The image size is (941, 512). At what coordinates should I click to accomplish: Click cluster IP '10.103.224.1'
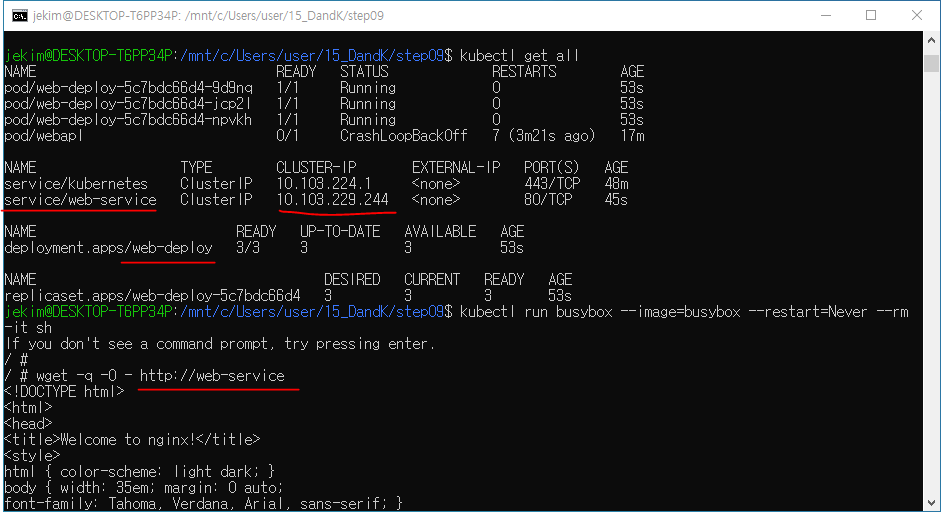[x=324, y=184]
